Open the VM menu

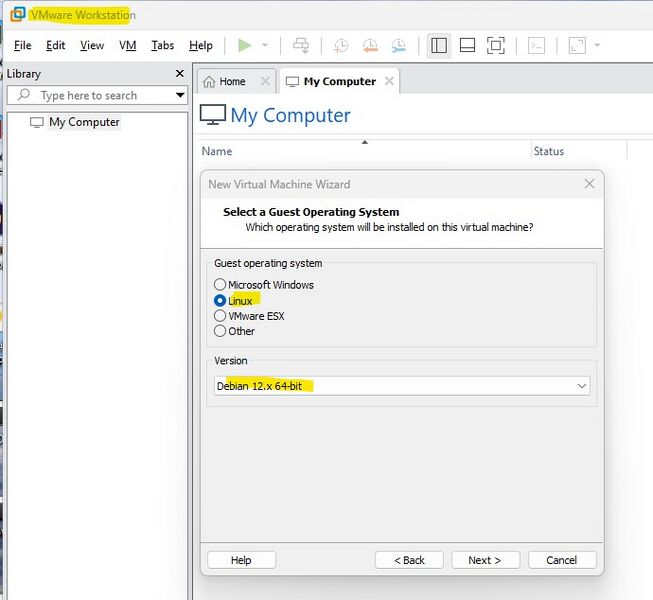pyautogui.click(x=127, y=45)
